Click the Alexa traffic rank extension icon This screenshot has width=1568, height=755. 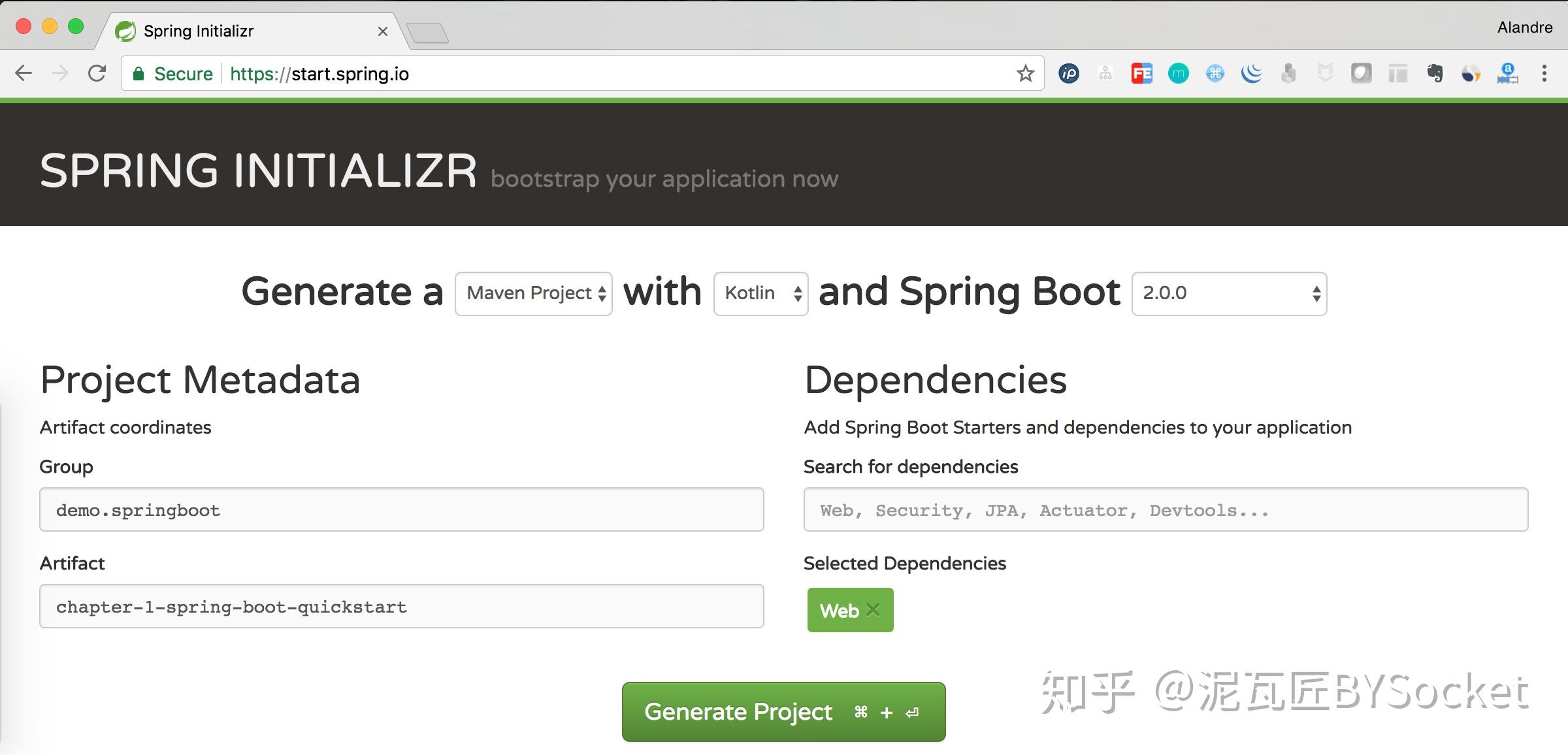(x=1508, y=73)
